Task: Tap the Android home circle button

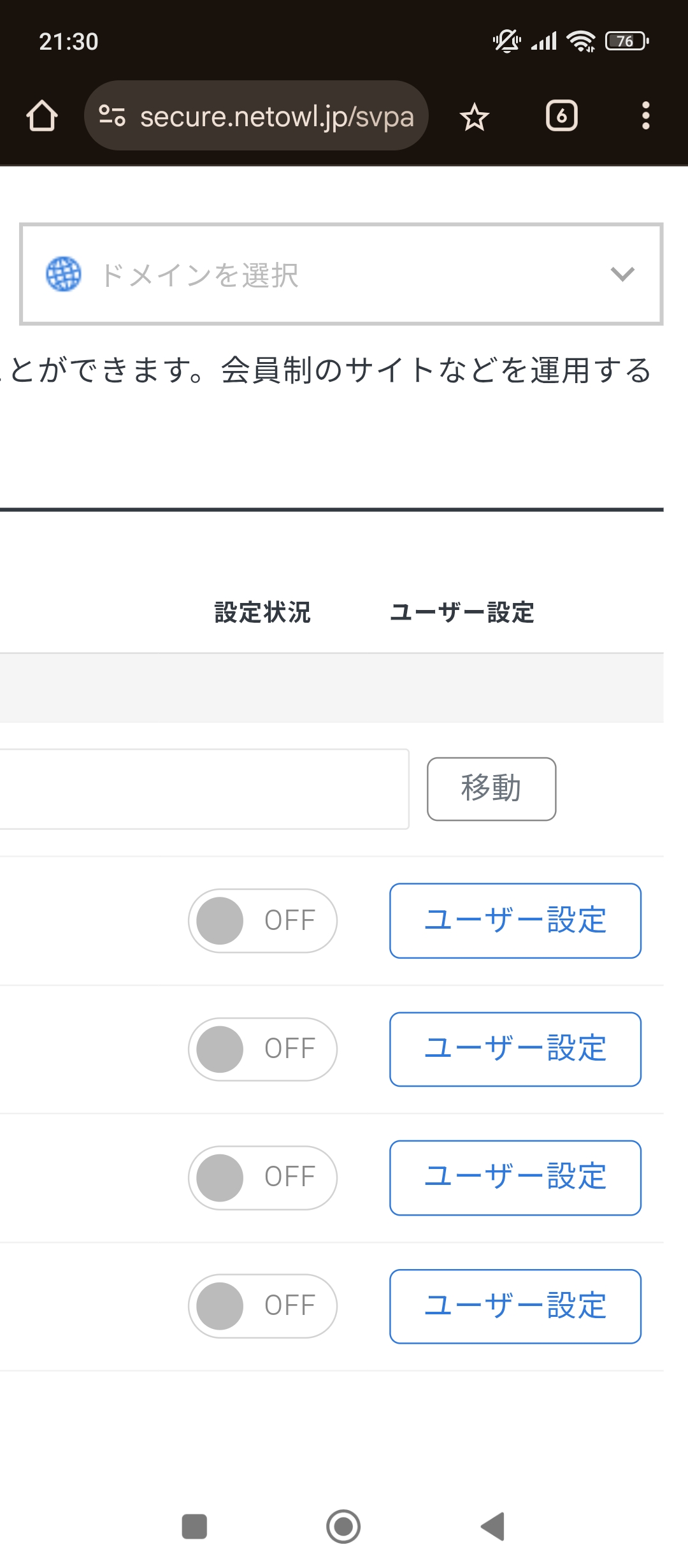Action: tap(343, 1527)
